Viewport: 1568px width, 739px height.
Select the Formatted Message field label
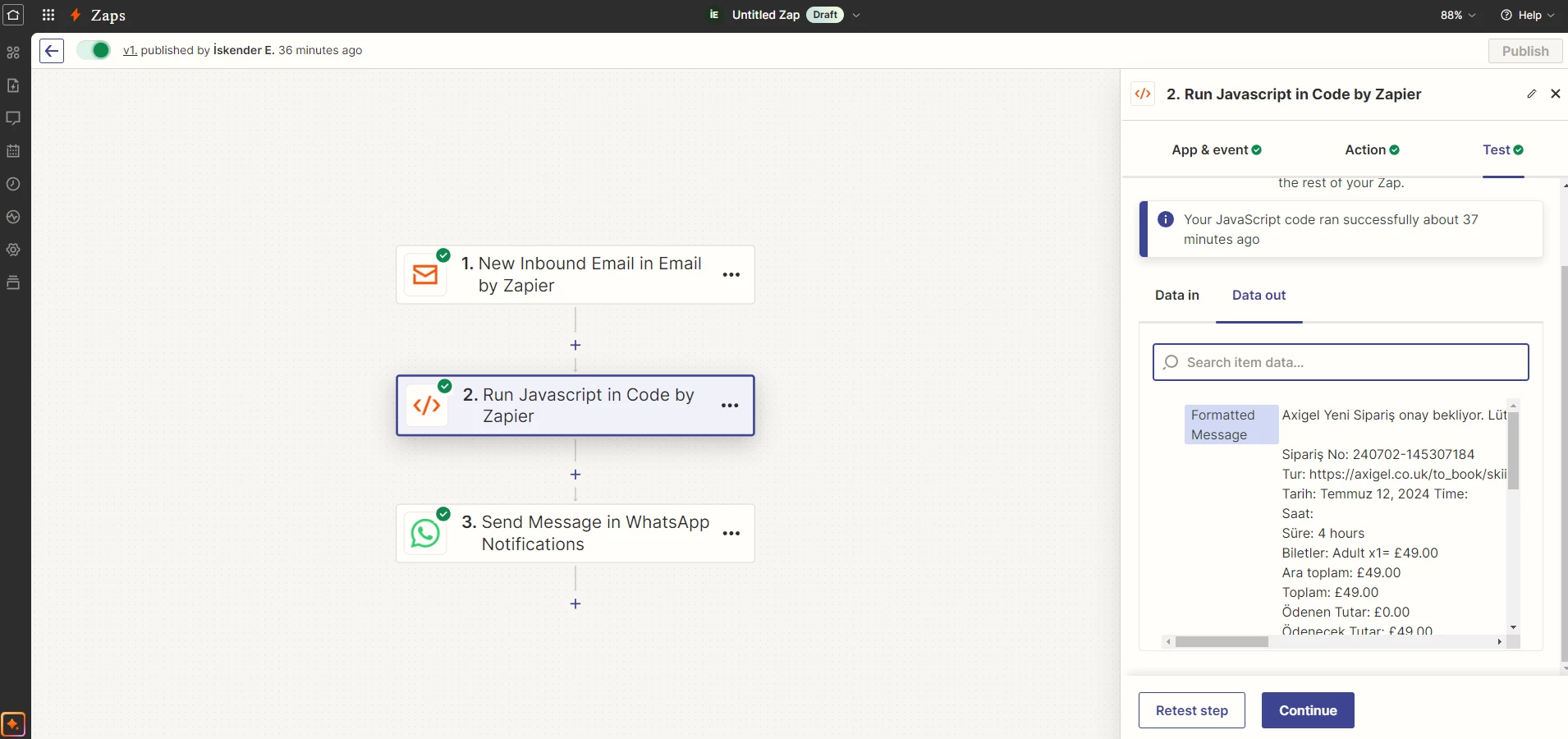[x=1231, y=425]
